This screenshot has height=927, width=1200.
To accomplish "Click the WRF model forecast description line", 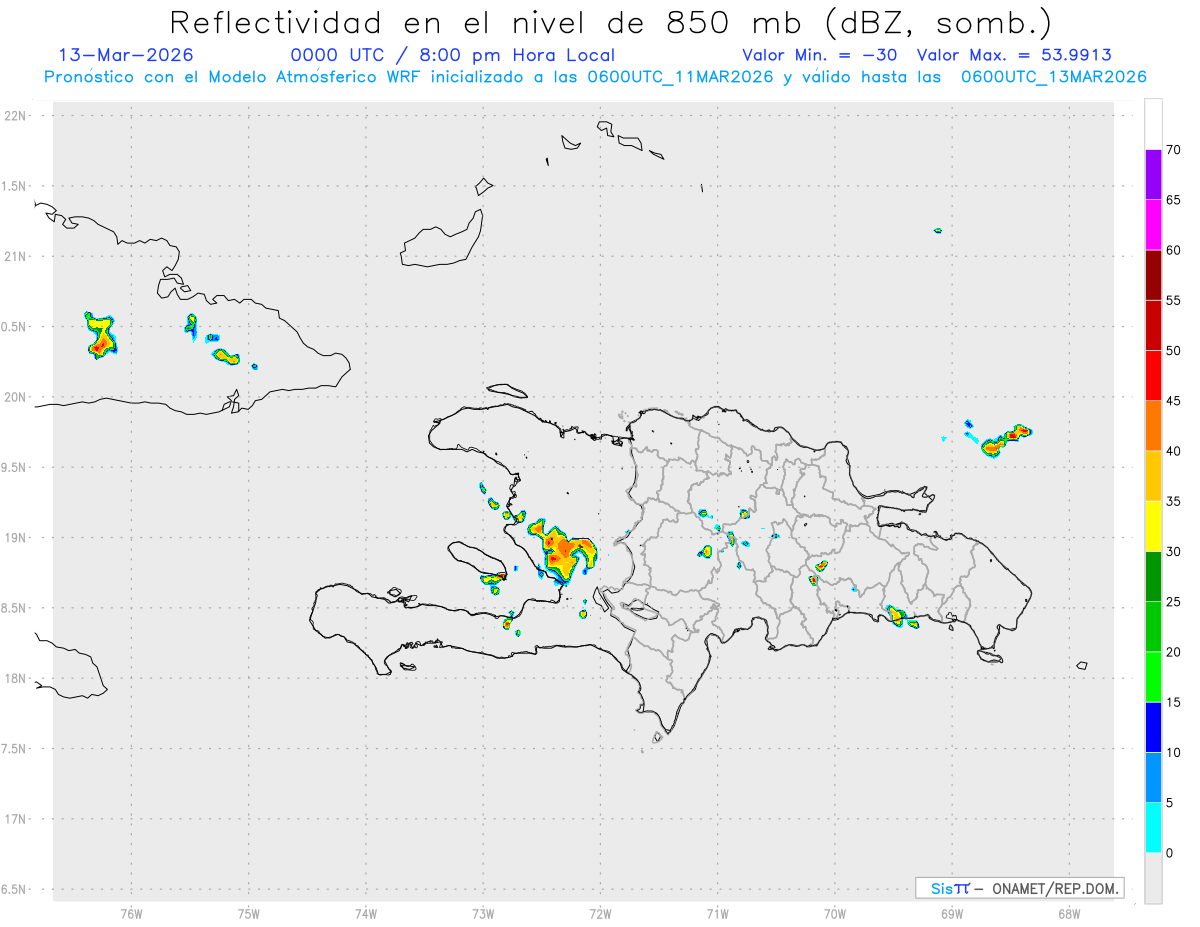I will (596, 77).
